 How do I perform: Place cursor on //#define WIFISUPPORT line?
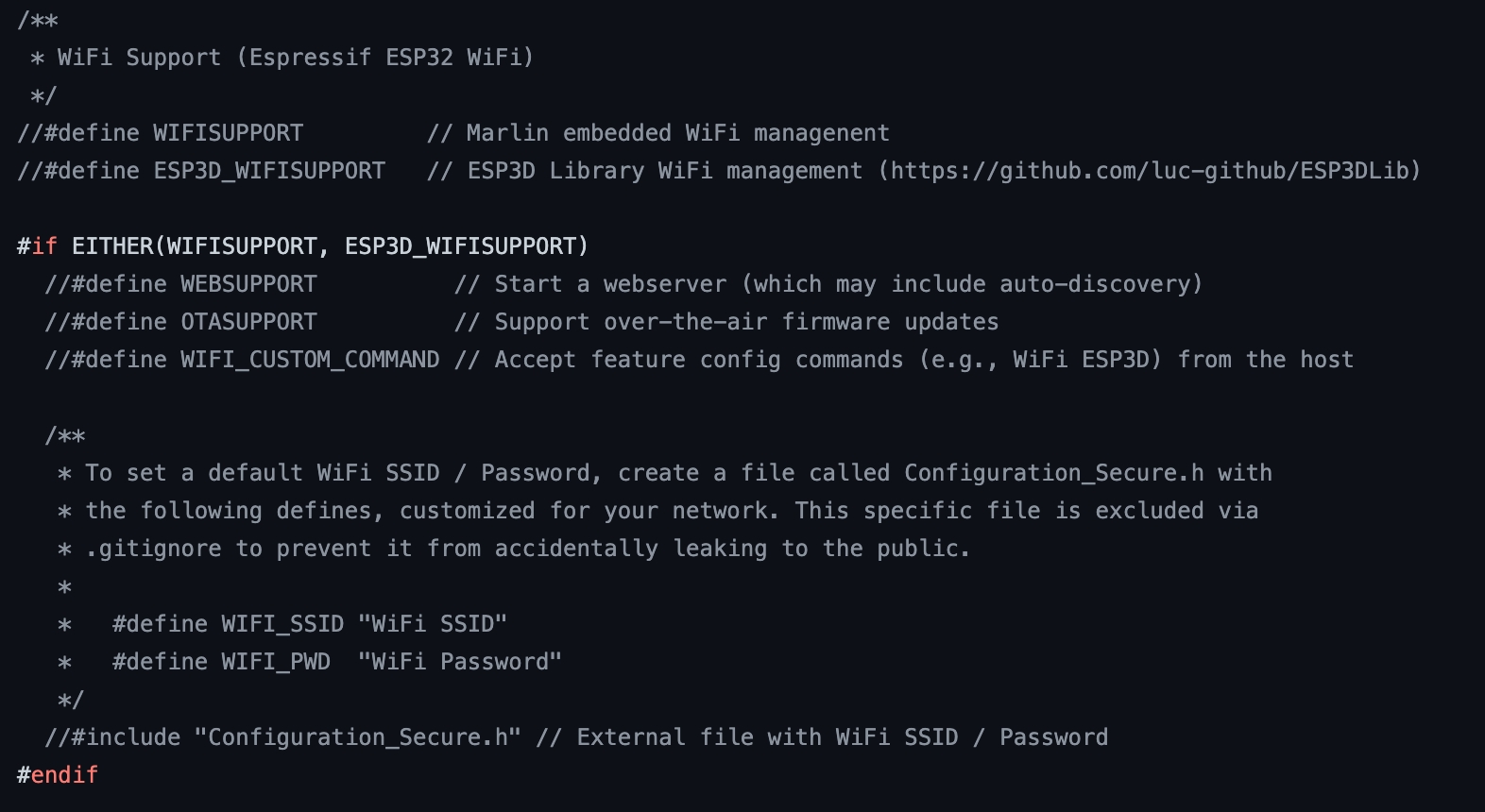tap(161, 133)
